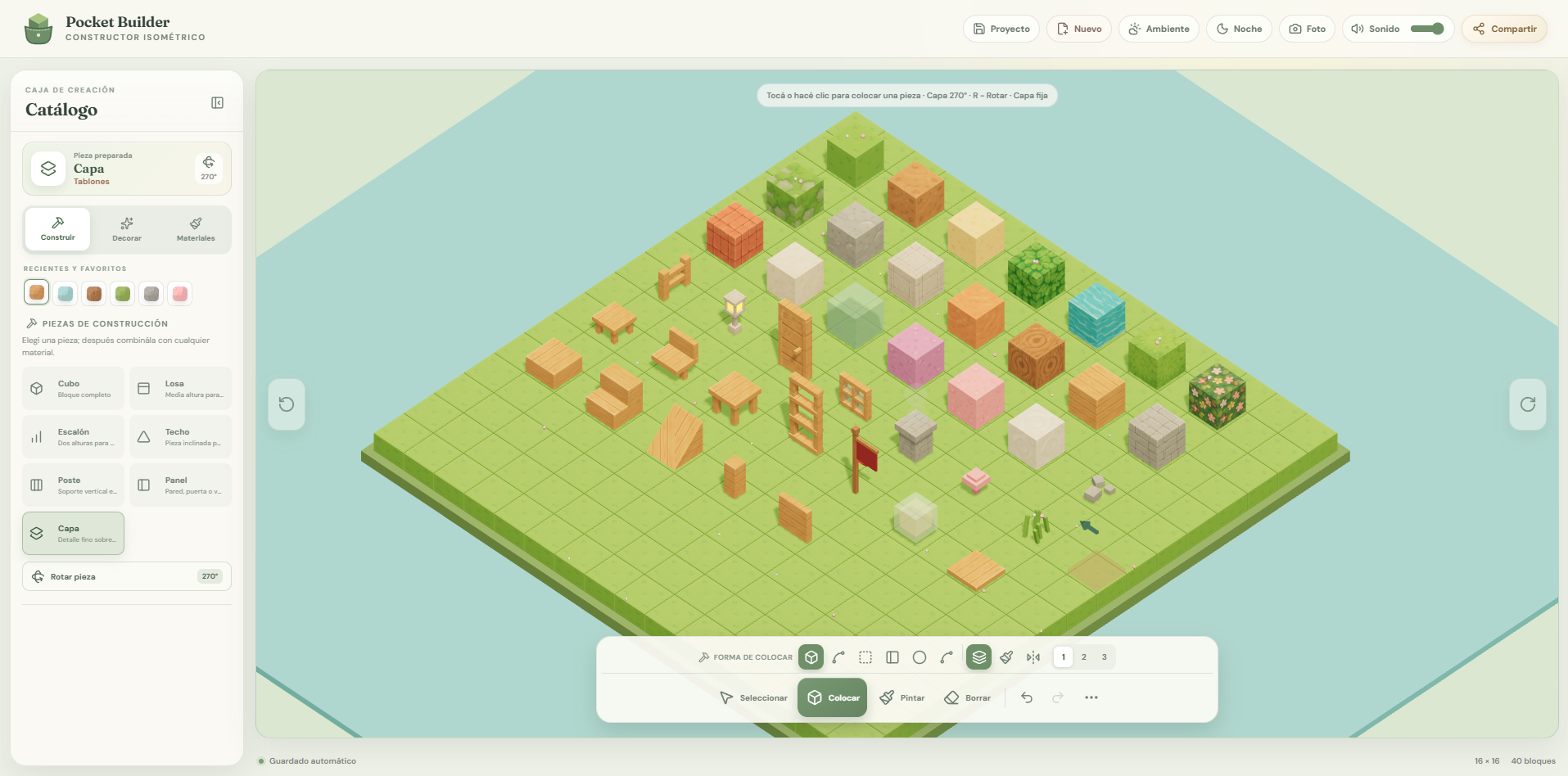1568x776 pixels.
Task: Pick the light blue recent material swatch
Action: (66, 293)
